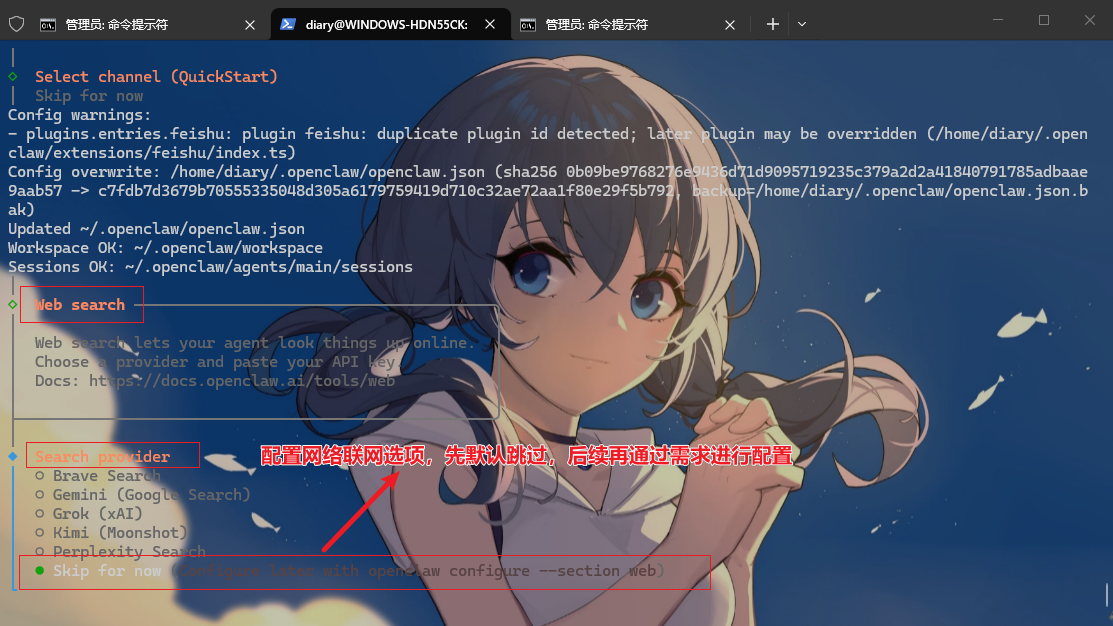Close the terminal window
Viewport: 1113px width, 626px height.
(x=1090, y=20)
